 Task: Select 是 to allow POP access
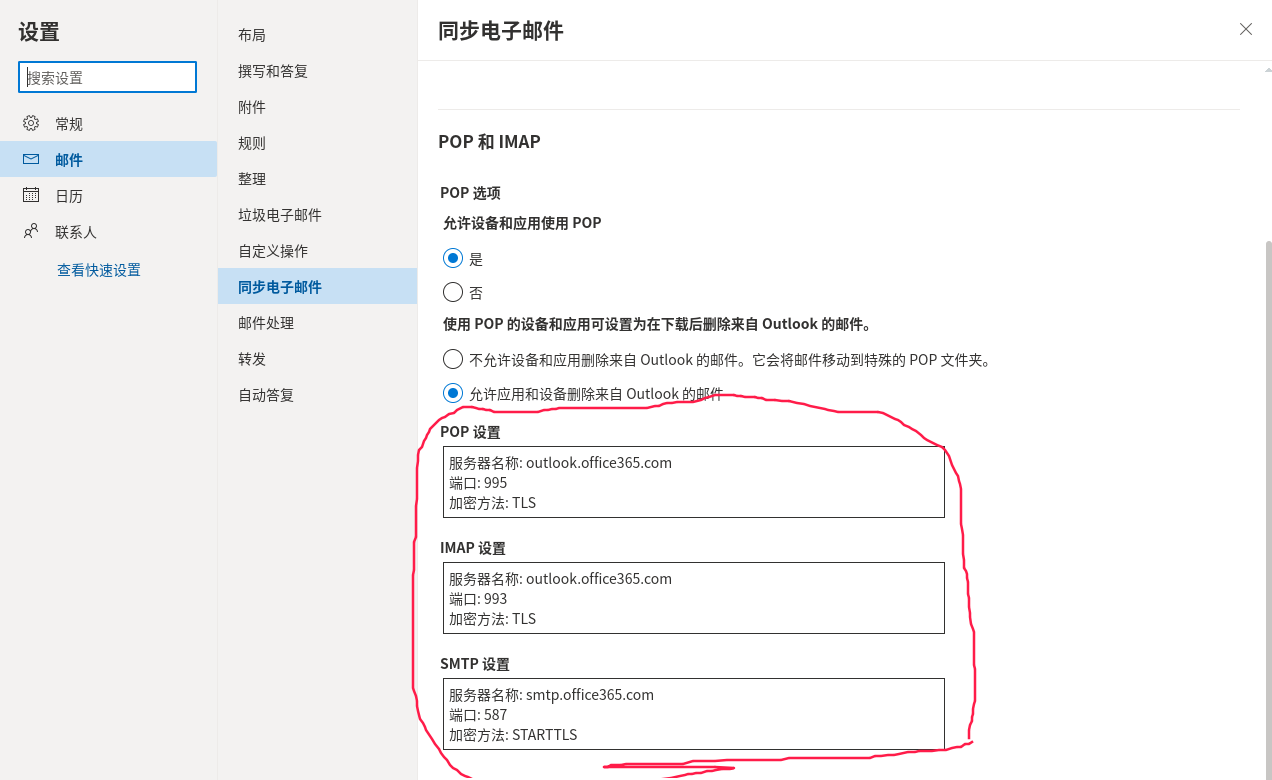point(453,258)
